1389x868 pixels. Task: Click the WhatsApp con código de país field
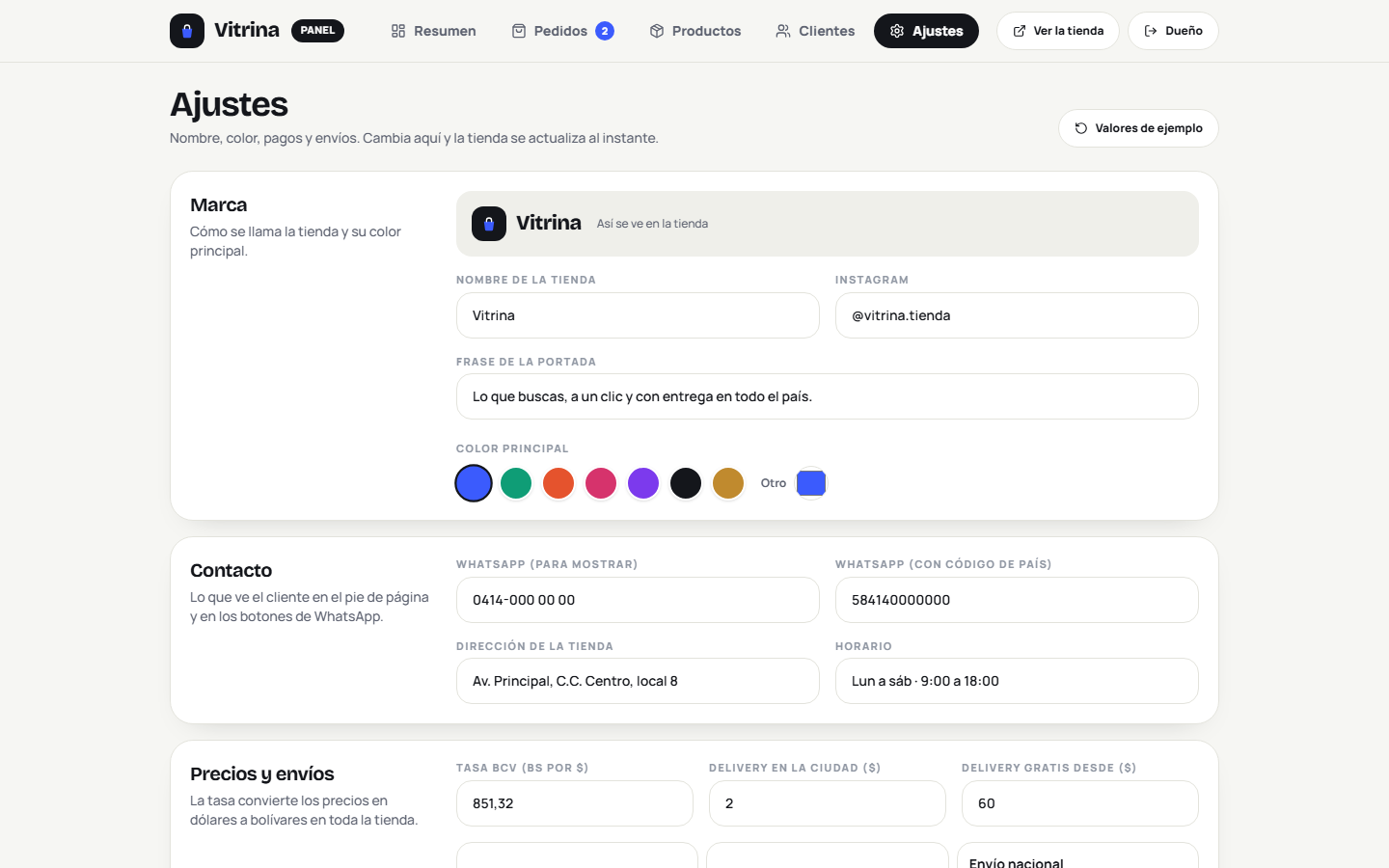[1017, 600]
